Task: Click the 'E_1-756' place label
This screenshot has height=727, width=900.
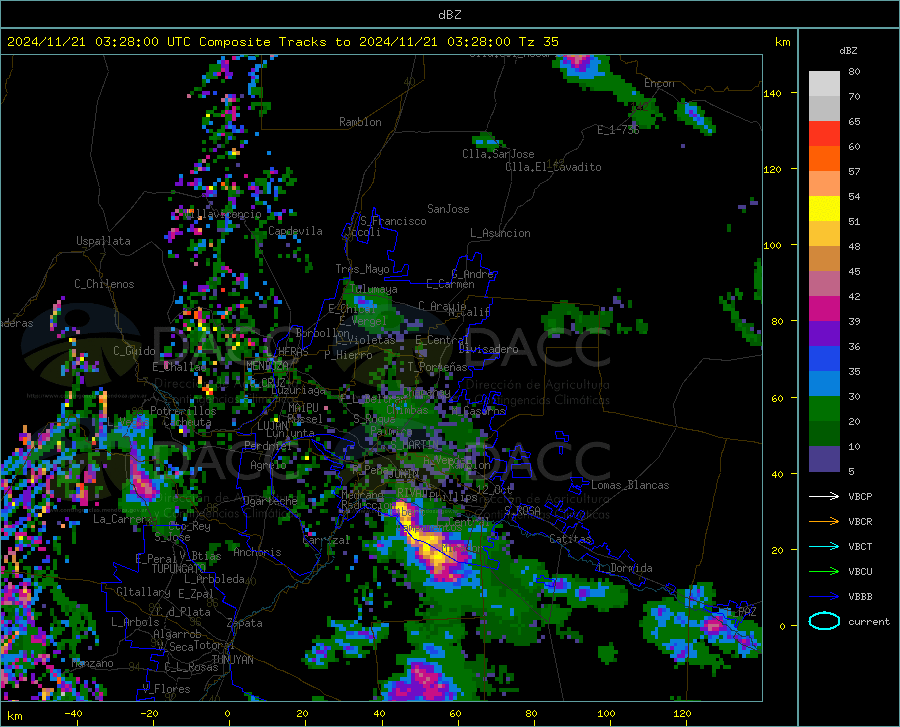Action: point(618,130)
